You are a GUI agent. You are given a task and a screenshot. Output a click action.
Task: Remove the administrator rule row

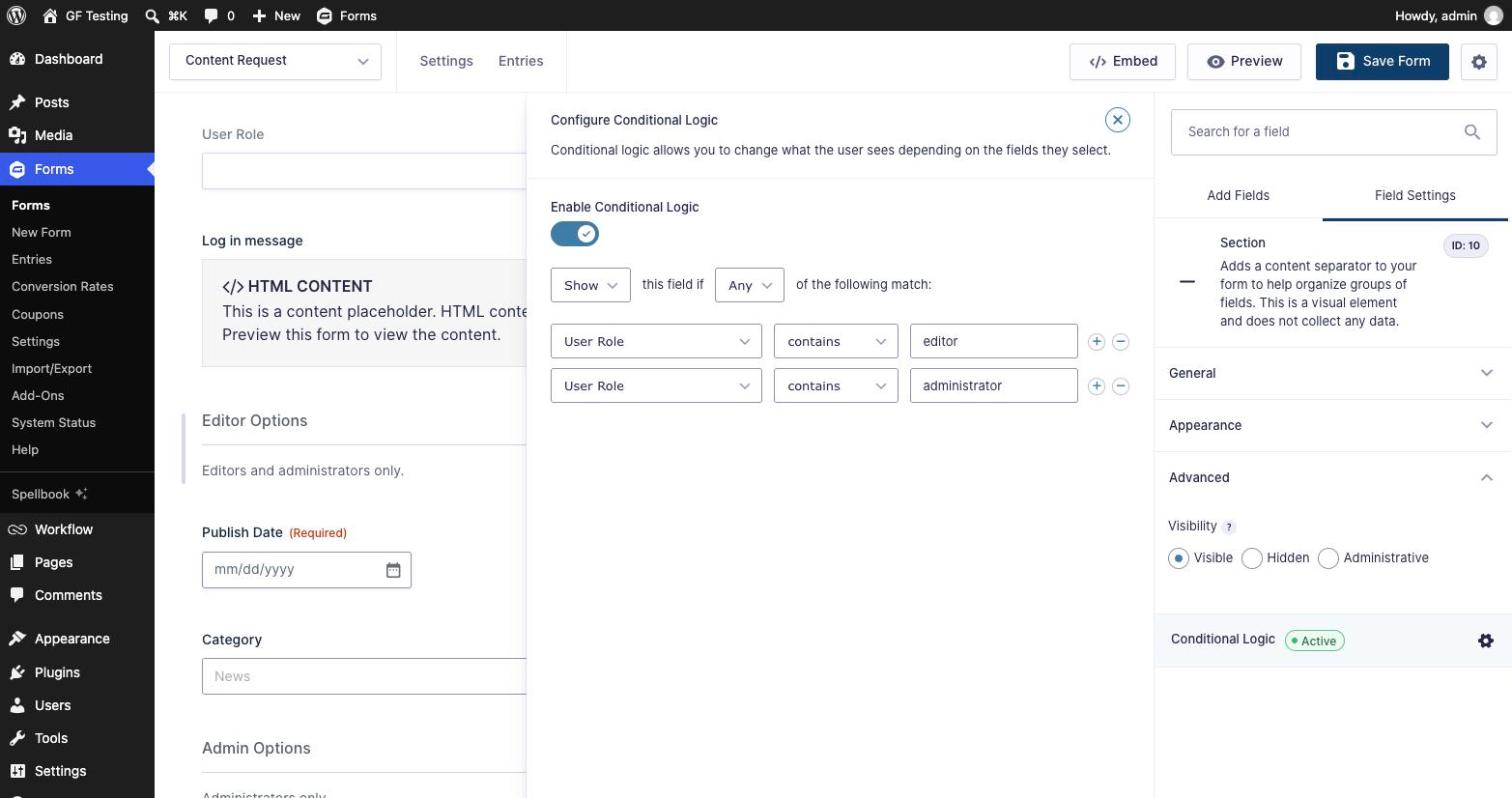pos(1121,386)
